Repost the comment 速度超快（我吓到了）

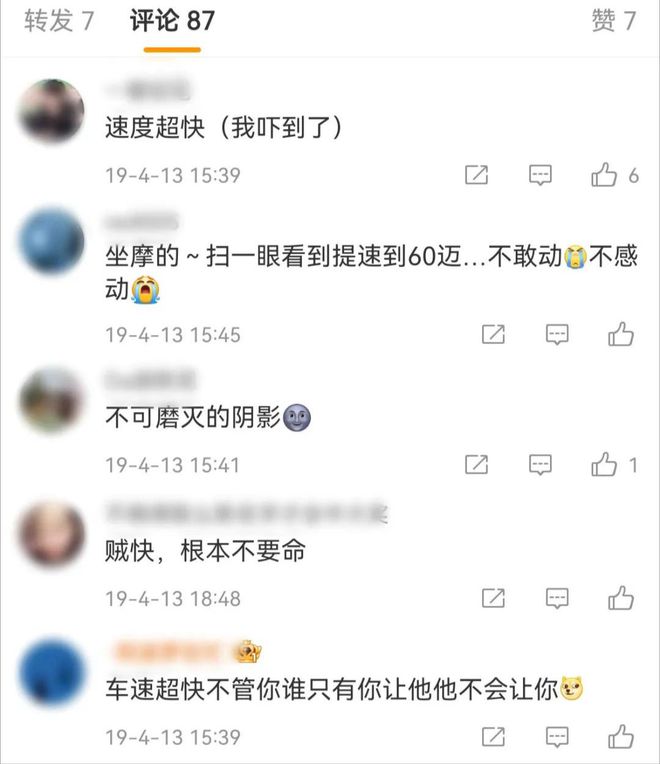[x=476, y=175]
